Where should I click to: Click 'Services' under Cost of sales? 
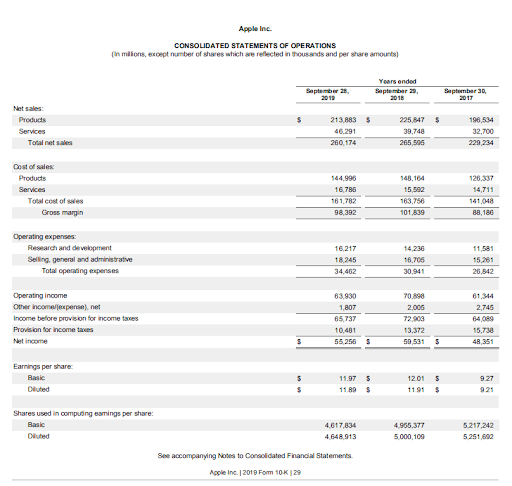32,190
